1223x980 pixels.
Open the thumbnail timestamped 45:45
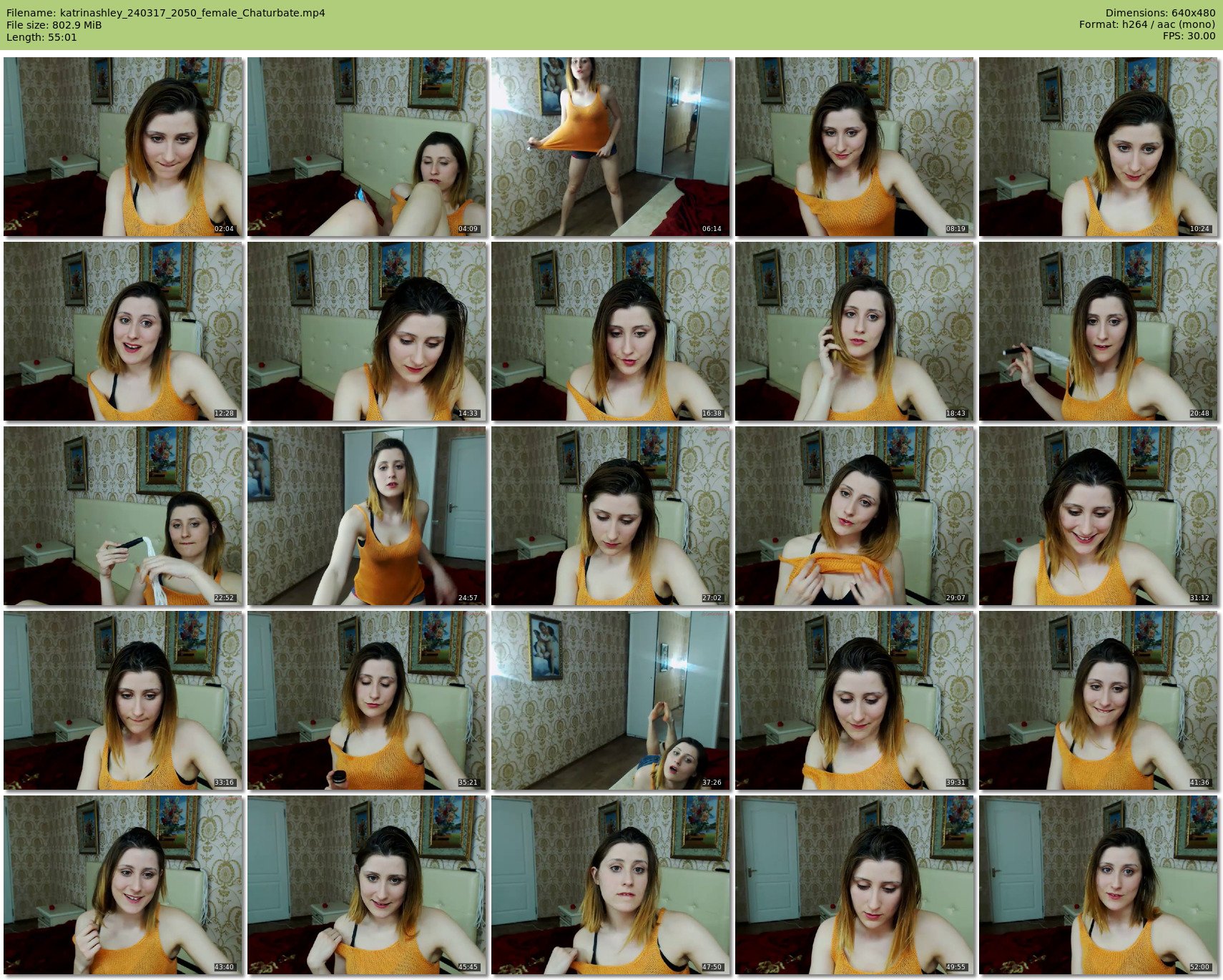point(366,885)
